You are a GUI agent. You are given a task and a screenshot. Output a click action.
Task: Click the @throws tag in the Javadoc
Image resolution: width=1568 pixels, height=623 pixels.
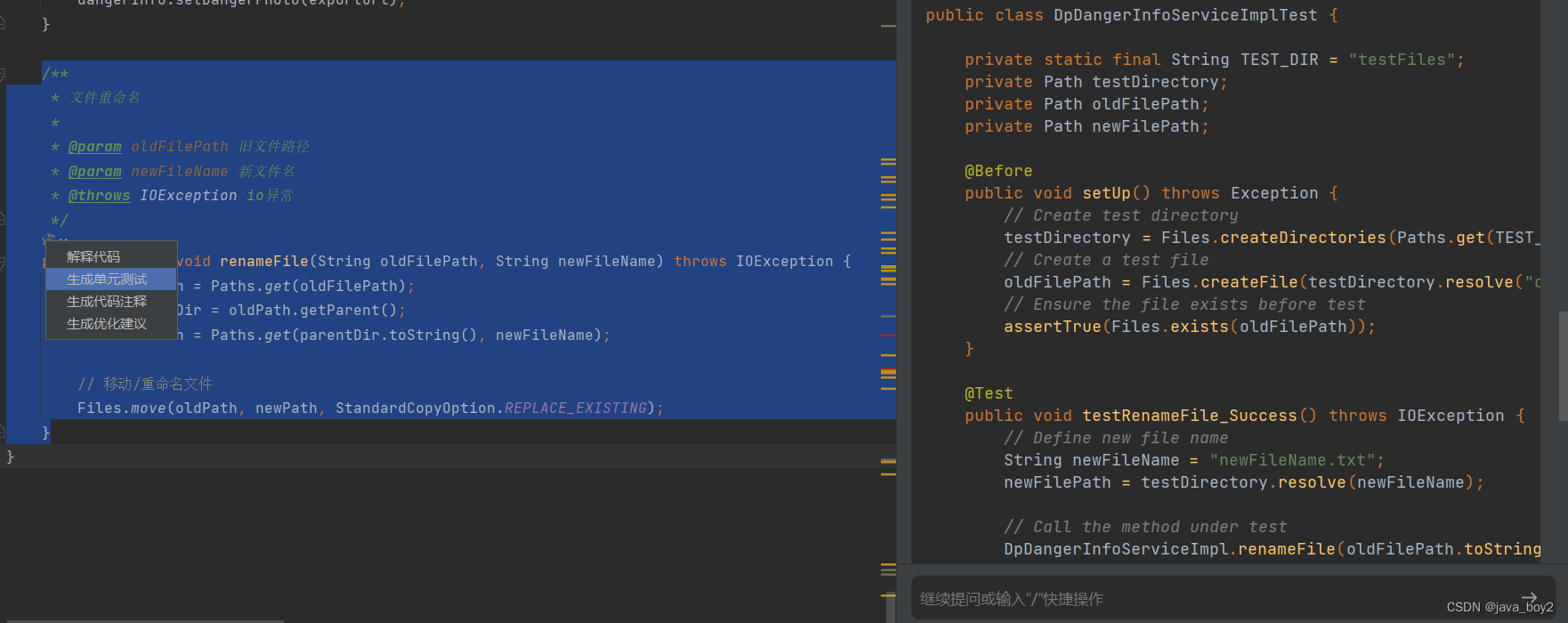[100, 195]
